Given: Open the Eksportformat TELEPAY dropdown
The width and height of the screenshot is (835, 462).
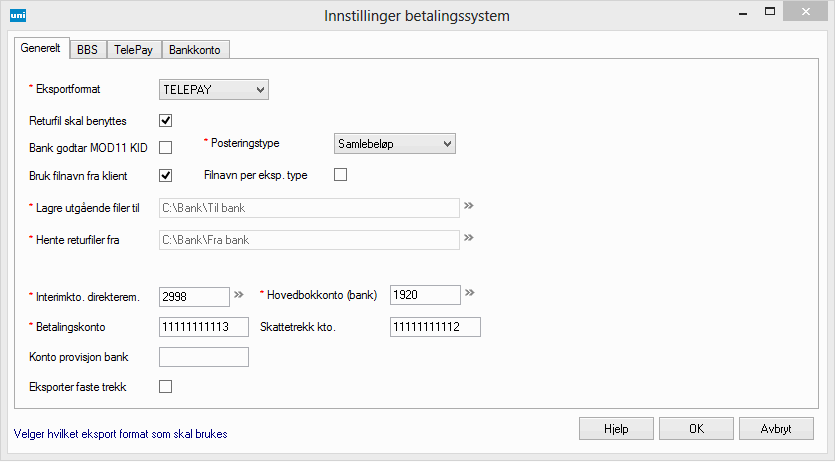Looking at the screenshot, I should (214, 90).
